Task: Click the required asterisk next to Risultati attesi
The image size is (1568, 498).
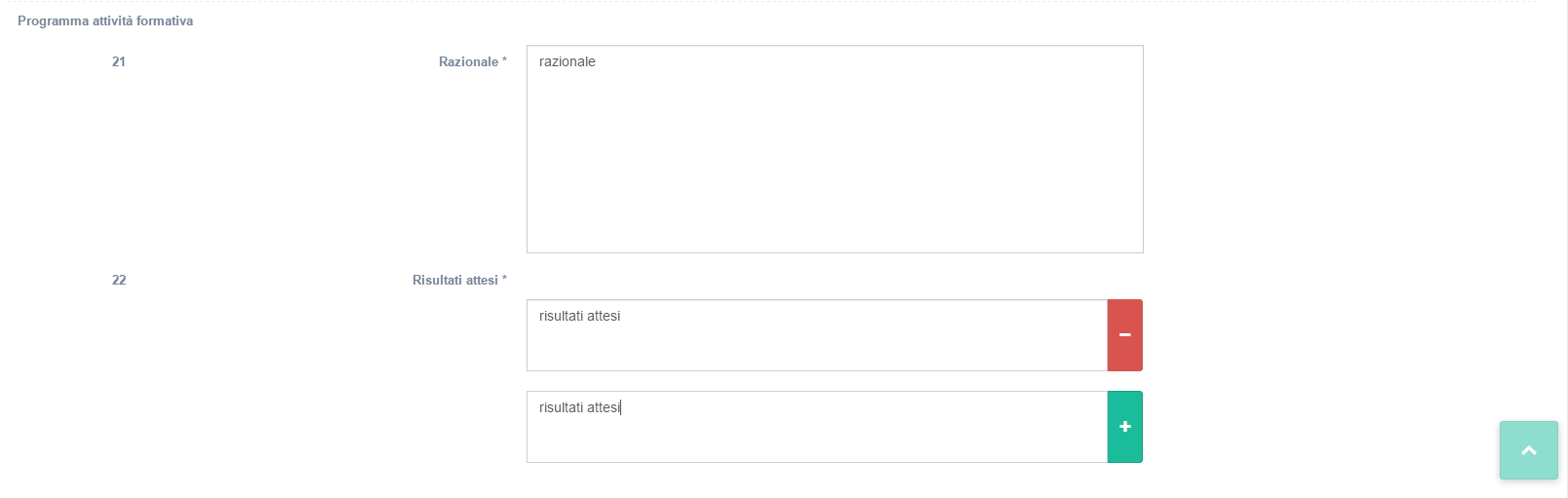Action: [505, 280]
